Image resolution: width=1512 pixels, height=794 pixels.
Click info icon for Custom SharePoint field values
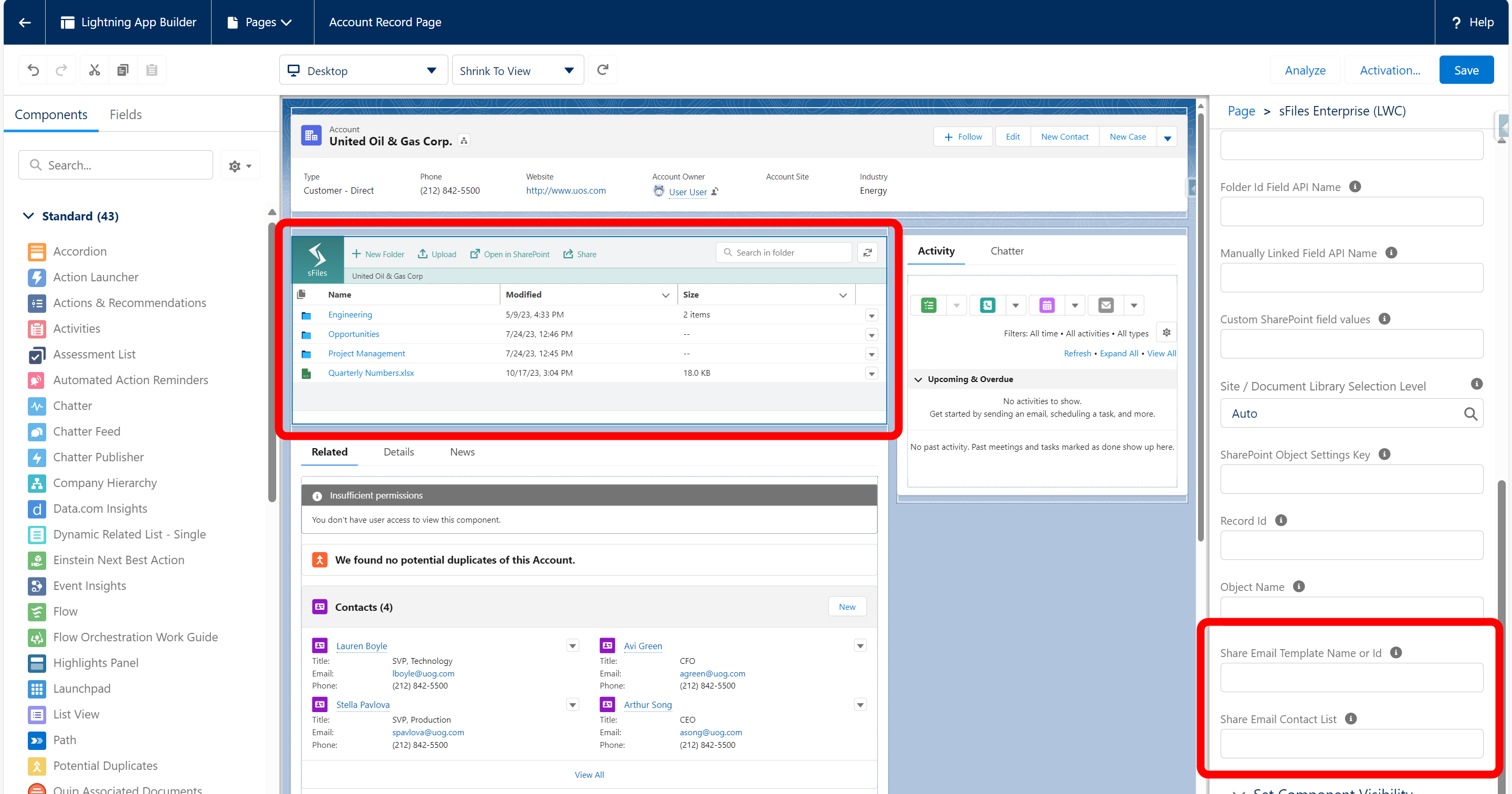click(1384, 319)
